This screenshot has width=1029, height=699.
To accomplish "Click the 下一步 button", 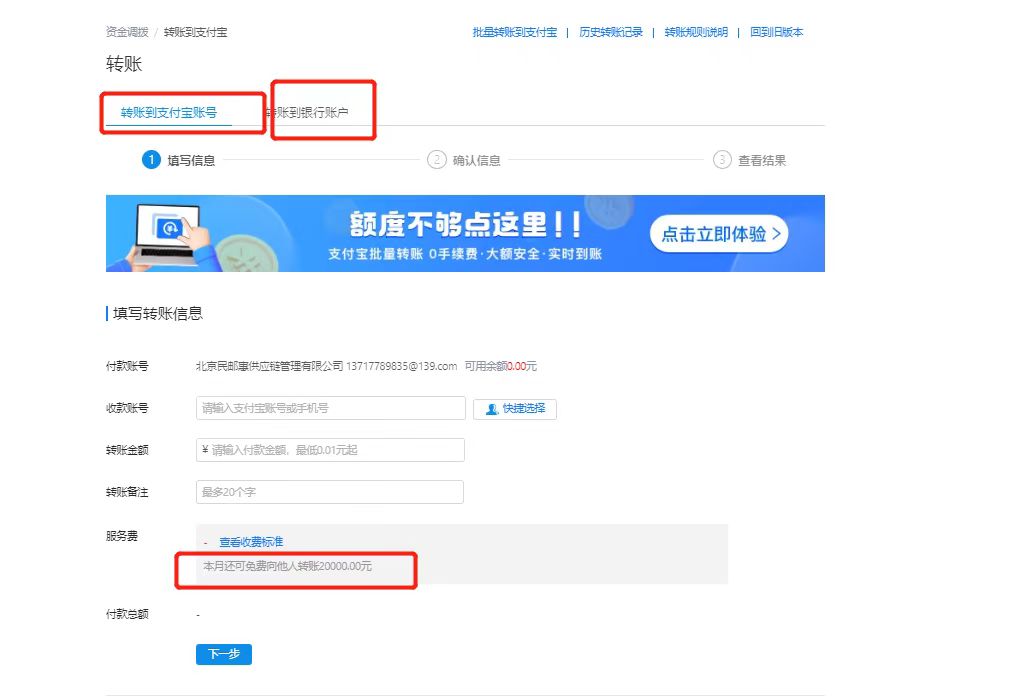I will tap(224, 654).
